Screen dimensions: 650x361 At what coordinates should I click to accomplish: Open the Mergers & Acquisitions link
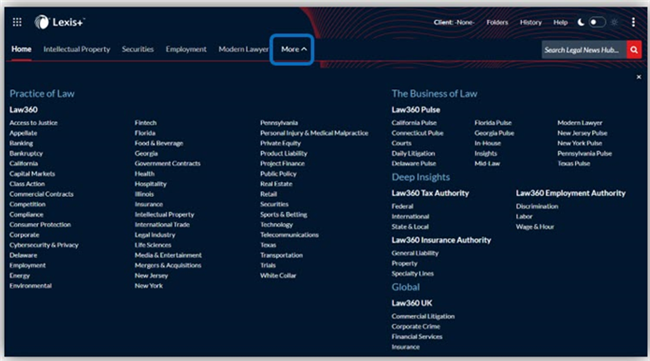168,265
